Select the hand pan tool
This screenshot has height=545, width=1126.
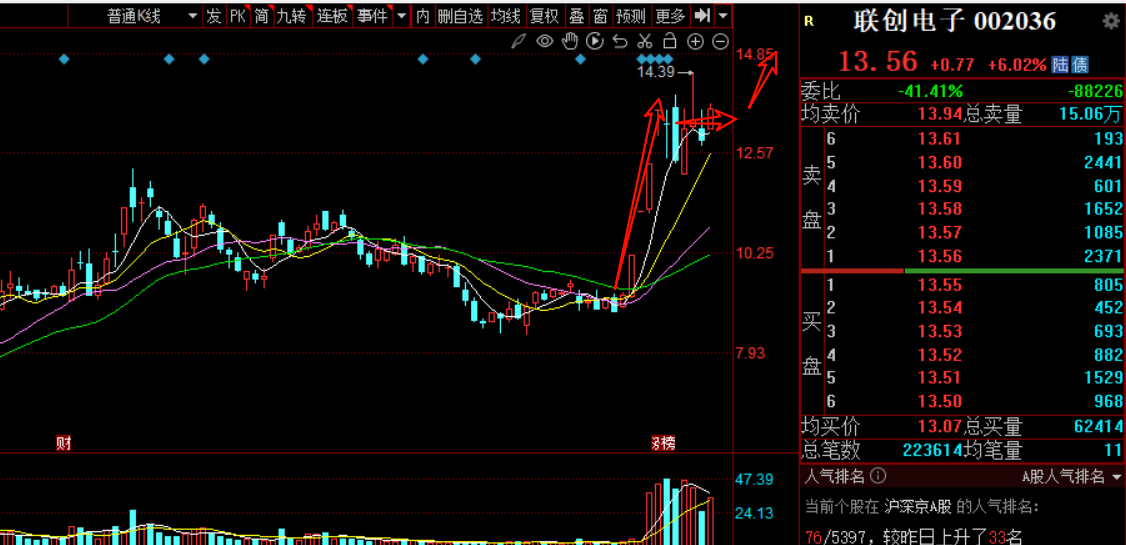coord(570,41)
